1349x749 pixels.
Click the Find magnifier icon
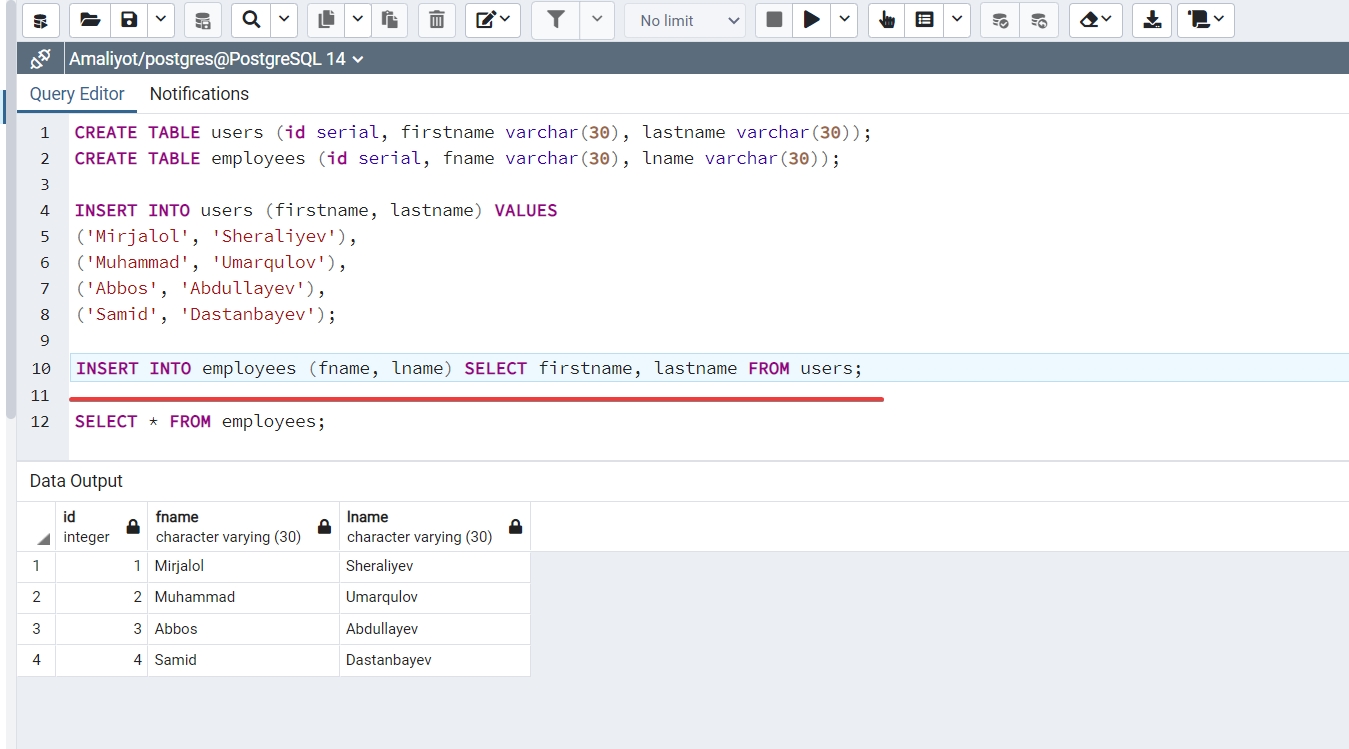(x=251, y=20)
